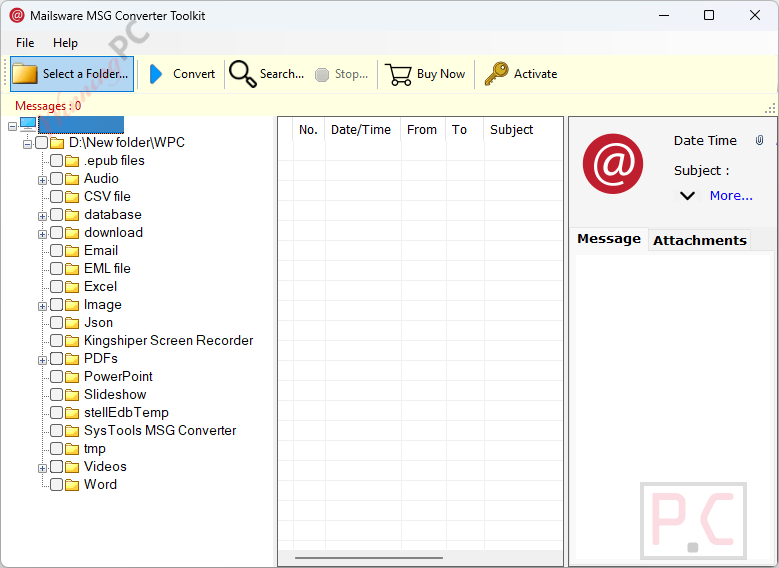This screenshot has width=779, height=568.
Task: Click the blue Convert play arrow icon
Action: pos(156,74)
